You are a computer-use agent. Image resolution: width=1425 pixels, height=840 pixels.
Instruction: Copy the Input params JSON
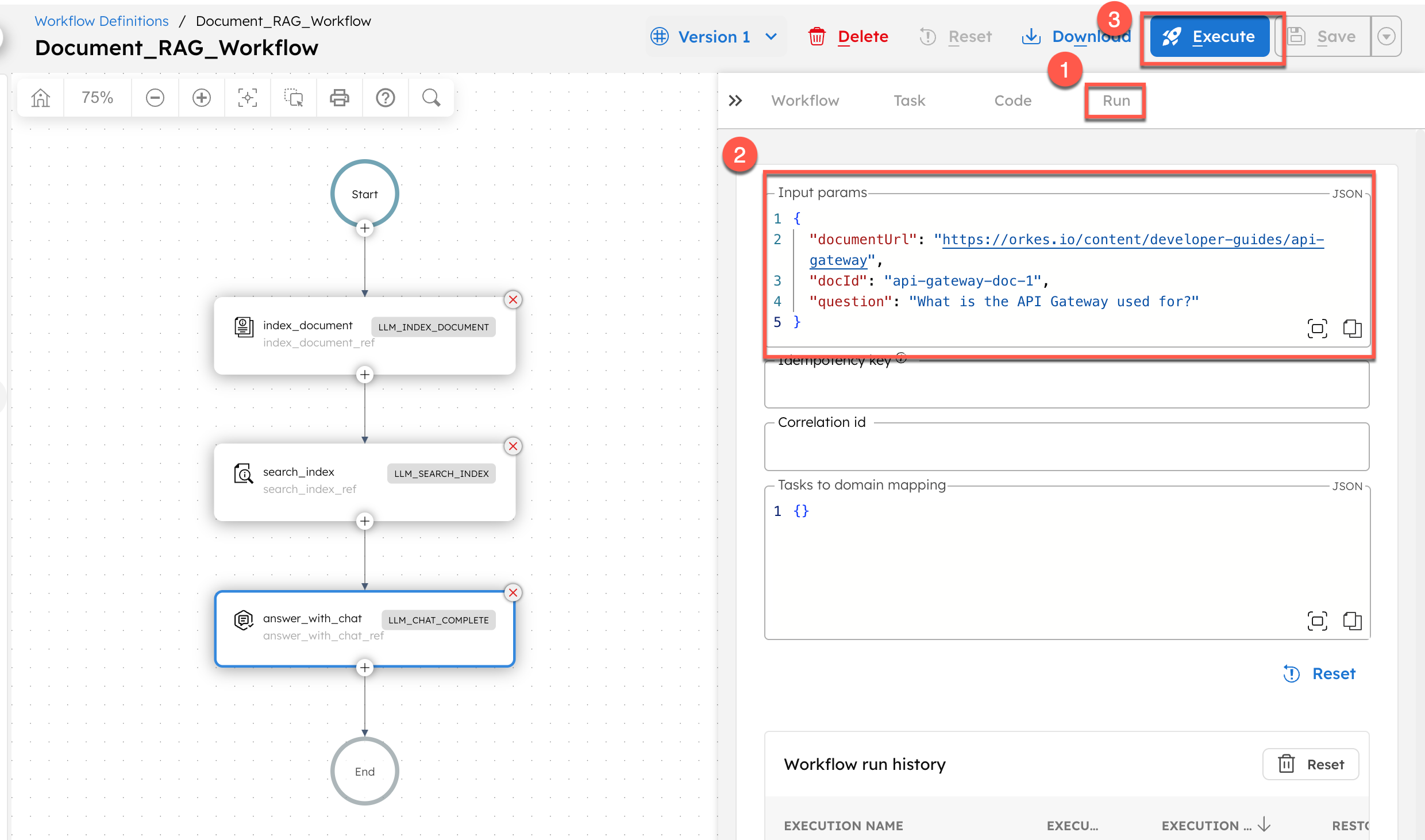coord(1352,328)
